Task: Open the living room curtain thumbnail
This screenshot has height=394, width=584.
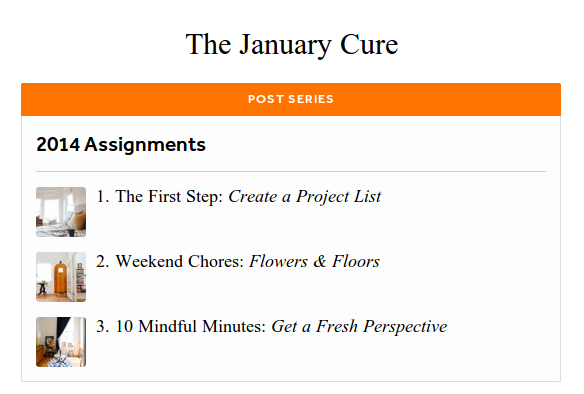Action: point(61,342)
